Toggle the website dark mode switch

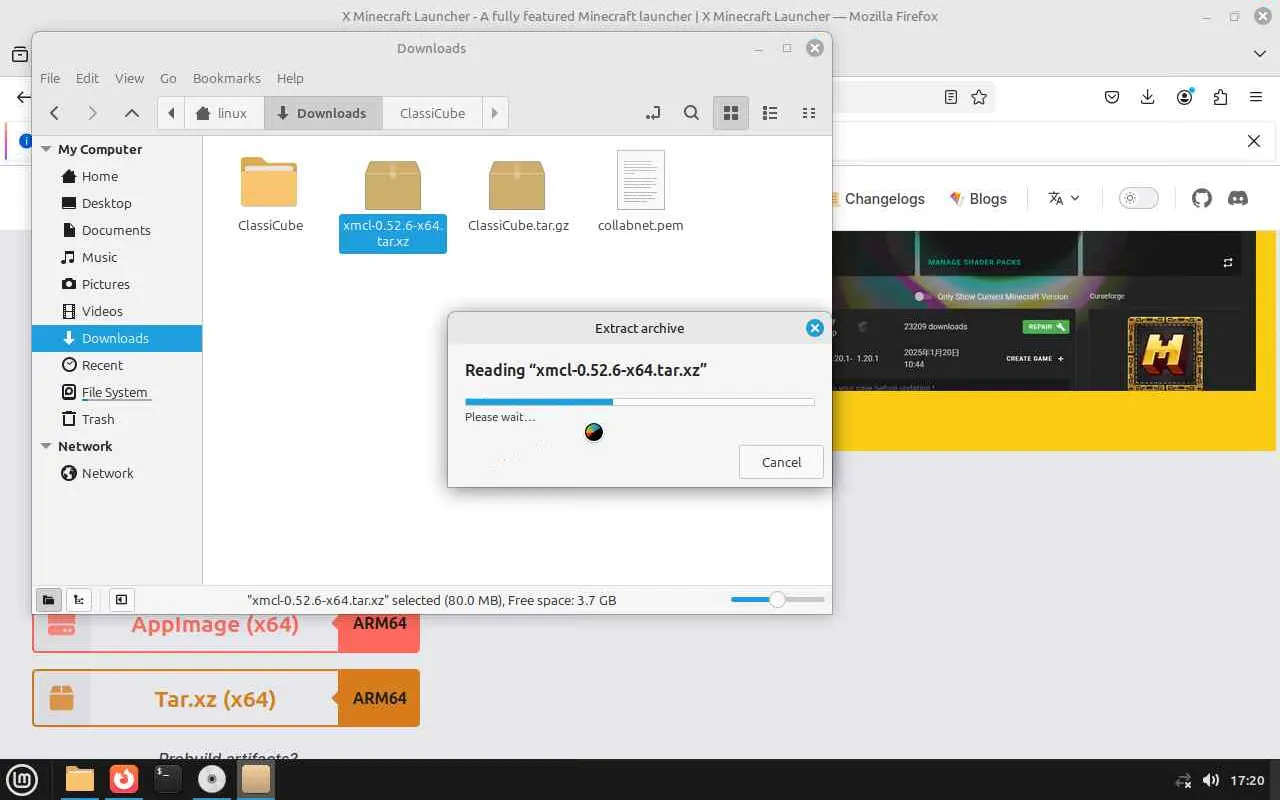tap(1138, 198)
